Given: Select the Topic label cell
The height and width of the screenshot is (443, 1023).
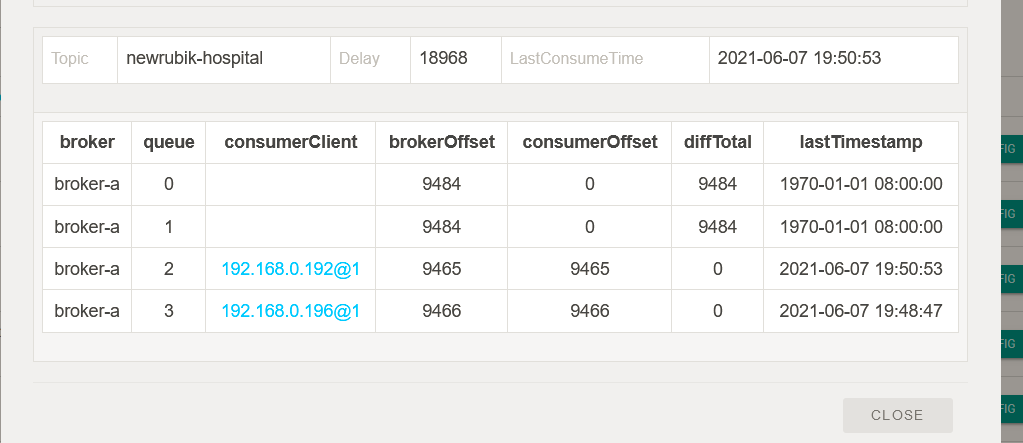Looking at the screenshot, I should point(70,59).
